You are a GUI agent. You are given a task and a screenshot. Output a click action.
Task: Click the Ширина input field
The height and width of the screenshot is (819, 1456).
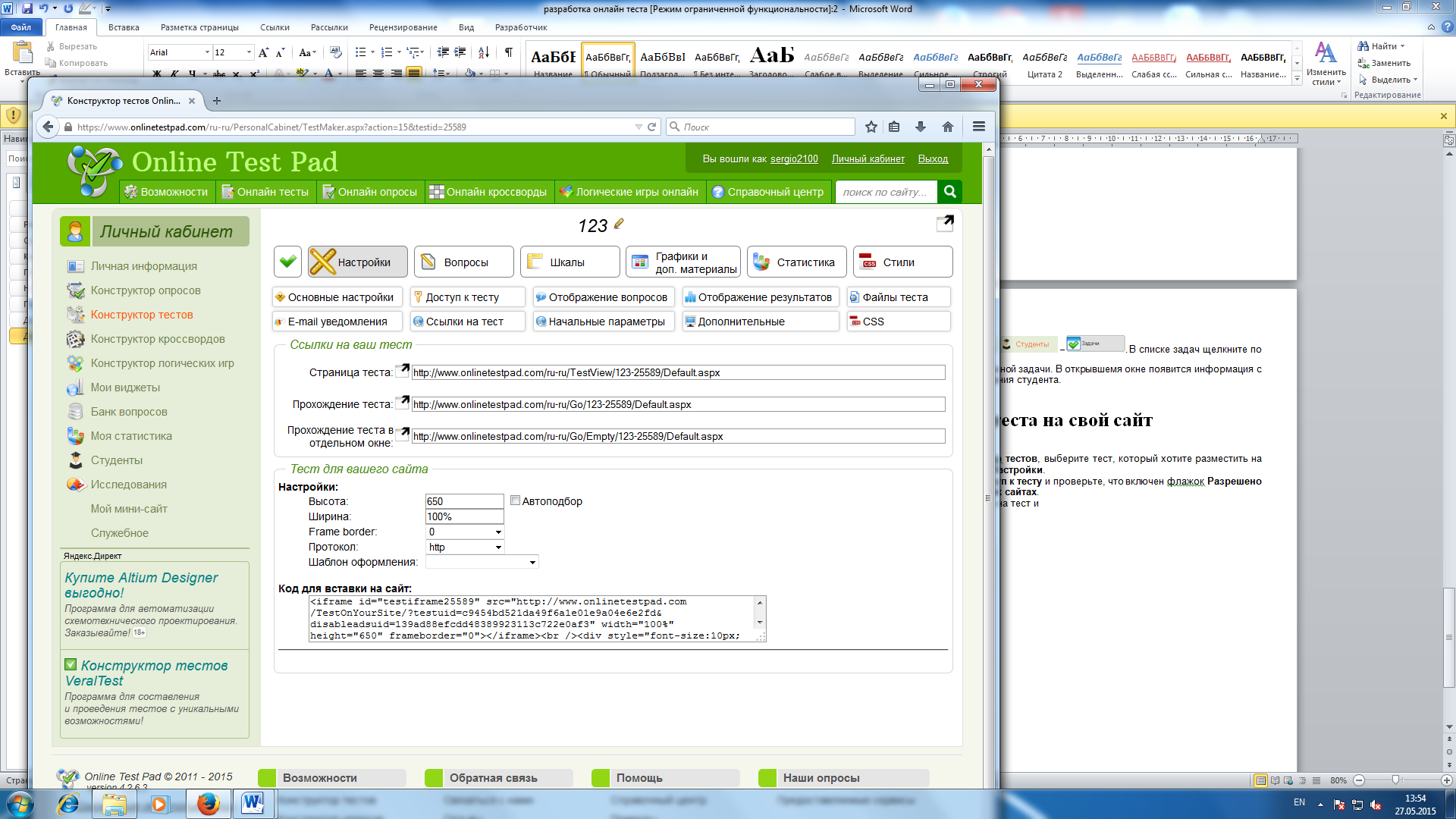pyautogui.click(x=465, y=516)
